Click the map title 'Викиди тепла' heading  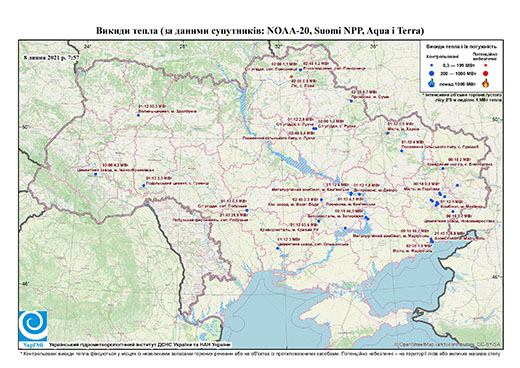pyautogui.click(x=260, y=31)
